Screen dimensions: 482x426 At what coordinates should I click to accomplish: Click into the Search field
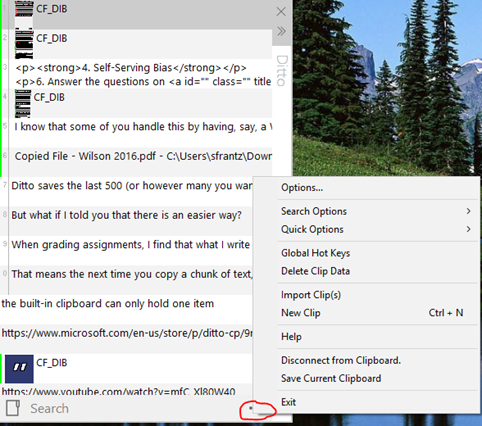point(133,408)
